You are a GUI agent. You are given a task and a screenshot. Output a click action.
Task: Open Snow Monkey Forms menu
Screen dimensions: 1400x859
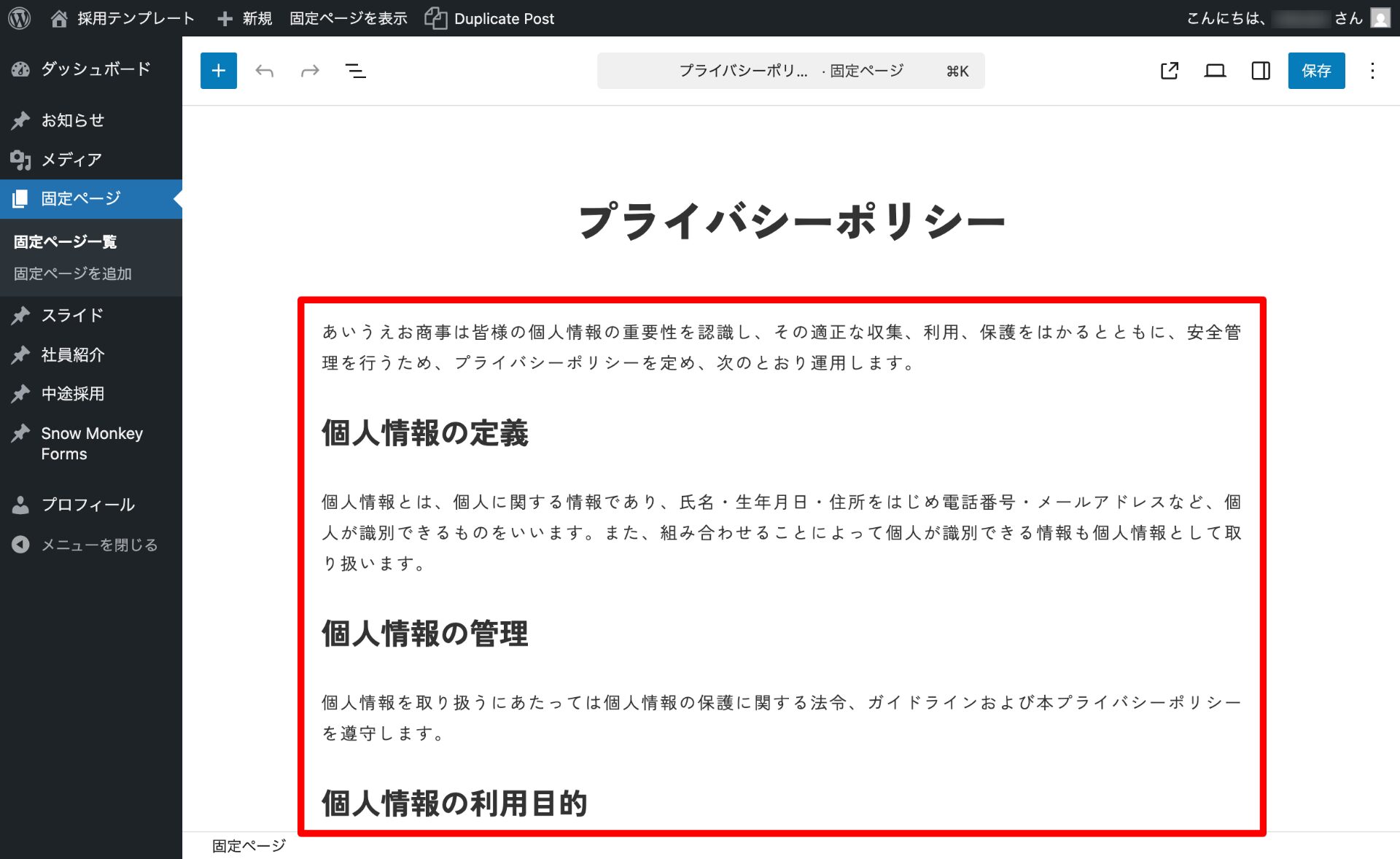tap(91, 443)
